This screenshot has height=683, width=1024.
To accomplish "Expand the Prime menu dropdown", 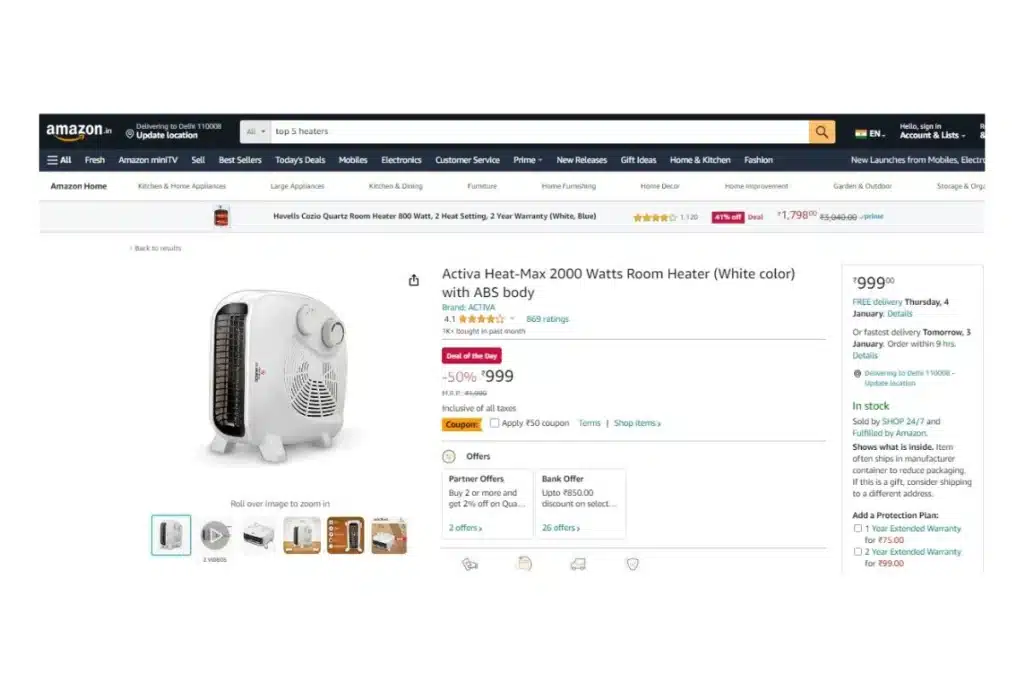I will click(x=527, y=160).
